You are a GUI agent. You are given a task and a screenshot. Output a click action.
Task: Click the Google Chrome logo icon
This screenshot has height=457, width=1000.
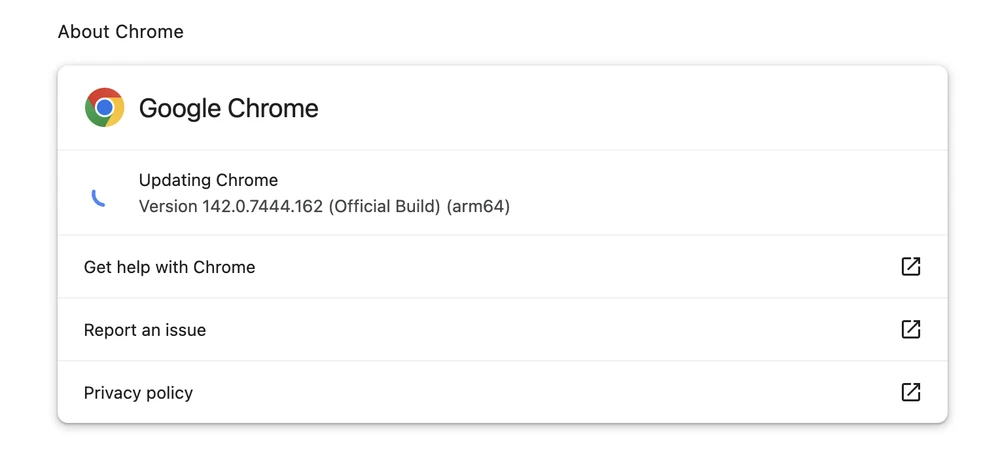(x=105, y=108)
